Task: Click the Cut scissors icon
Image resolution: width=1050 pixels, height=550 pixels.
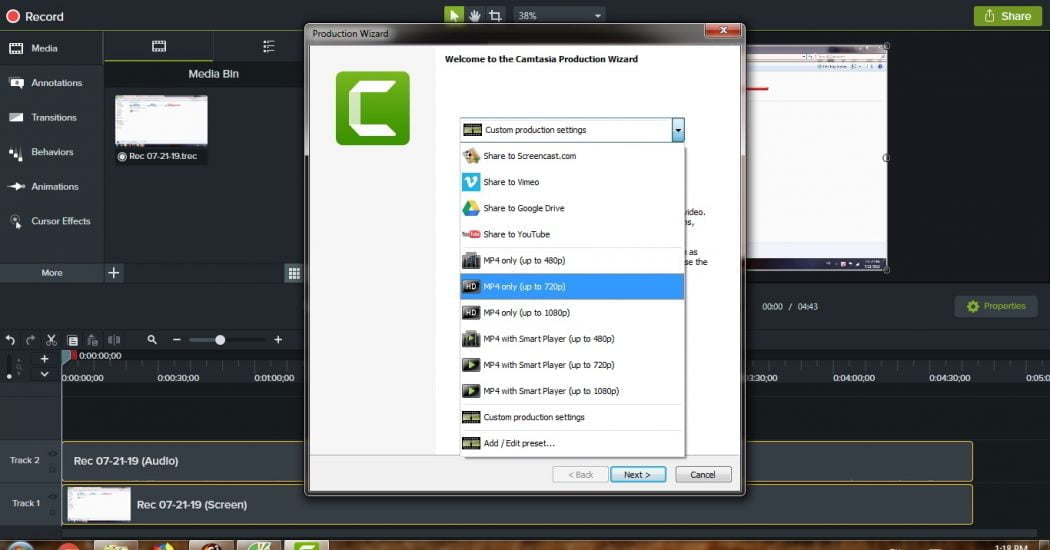Action: pos(52,340)
